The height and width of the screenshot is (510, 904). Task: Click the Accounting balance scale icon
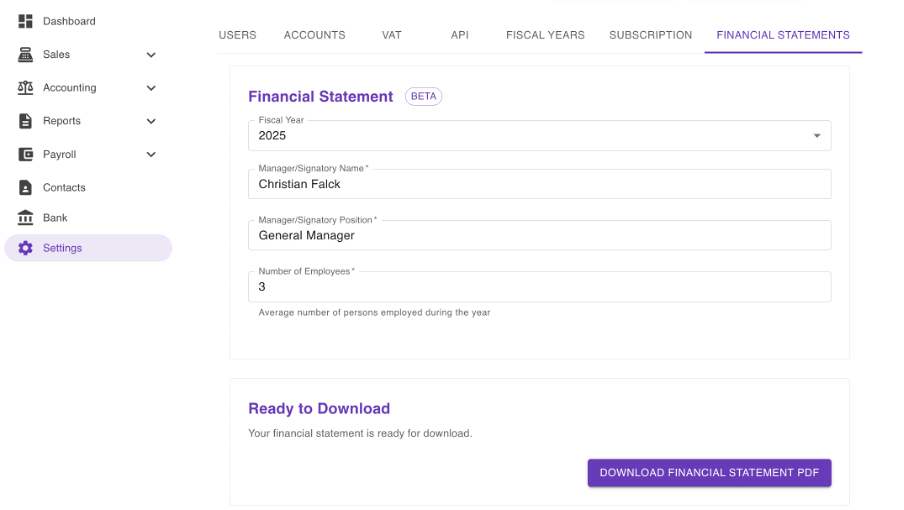[x=25, y=88]
